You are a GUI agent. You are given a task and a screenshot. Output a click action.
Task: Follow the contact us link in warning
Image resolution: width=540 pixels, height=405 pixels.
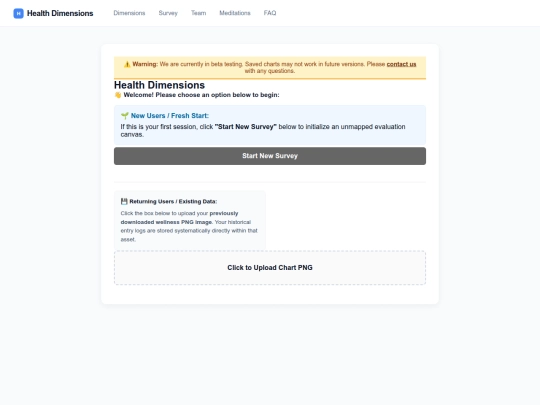pyautogui.click(x=401, y=64)
